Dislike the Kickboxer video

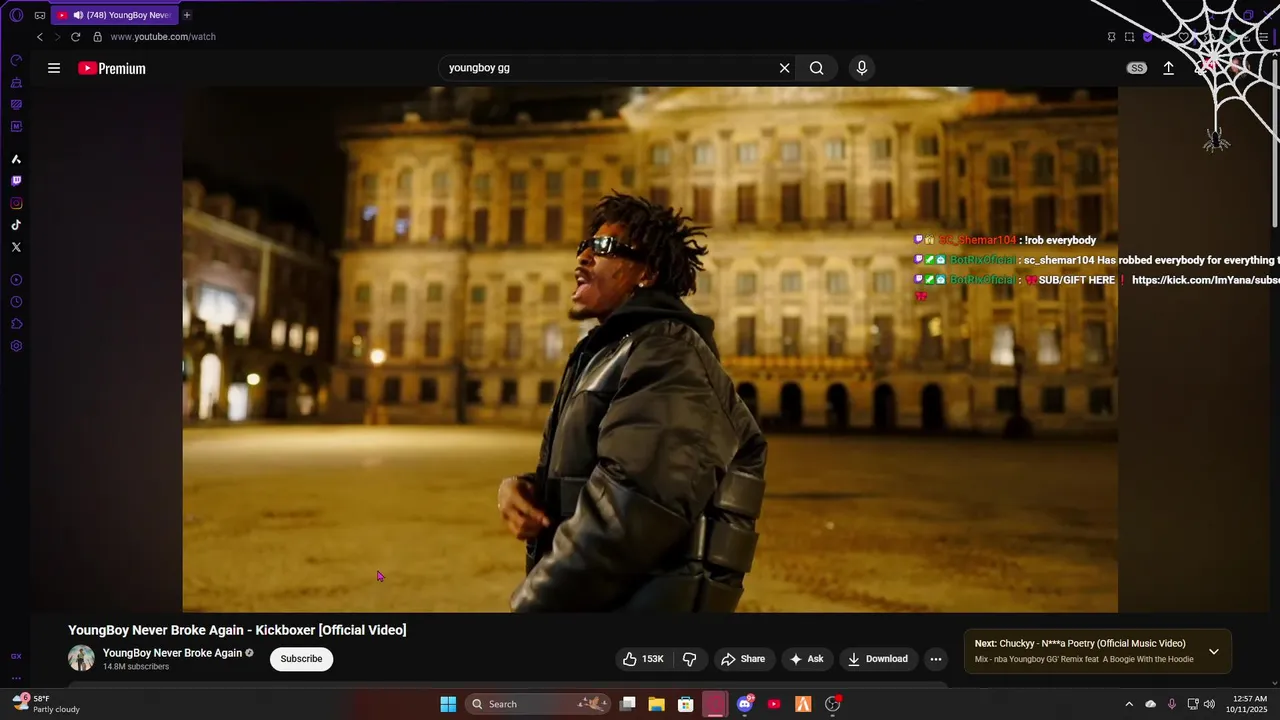click(689, 659)
